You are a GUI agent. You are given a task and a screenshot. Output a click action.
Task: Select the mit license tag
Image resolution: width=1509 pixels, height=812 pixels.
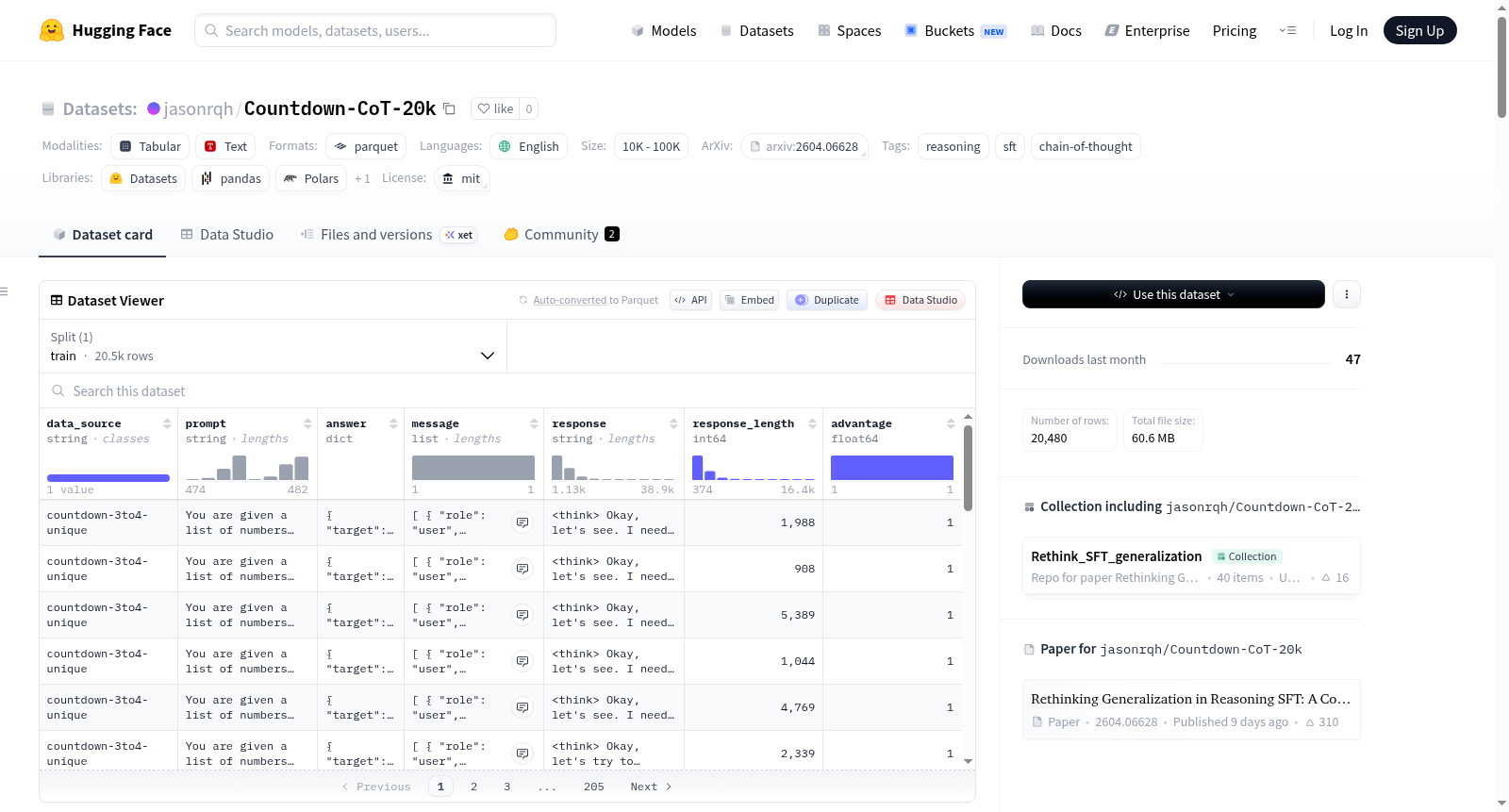462,178
